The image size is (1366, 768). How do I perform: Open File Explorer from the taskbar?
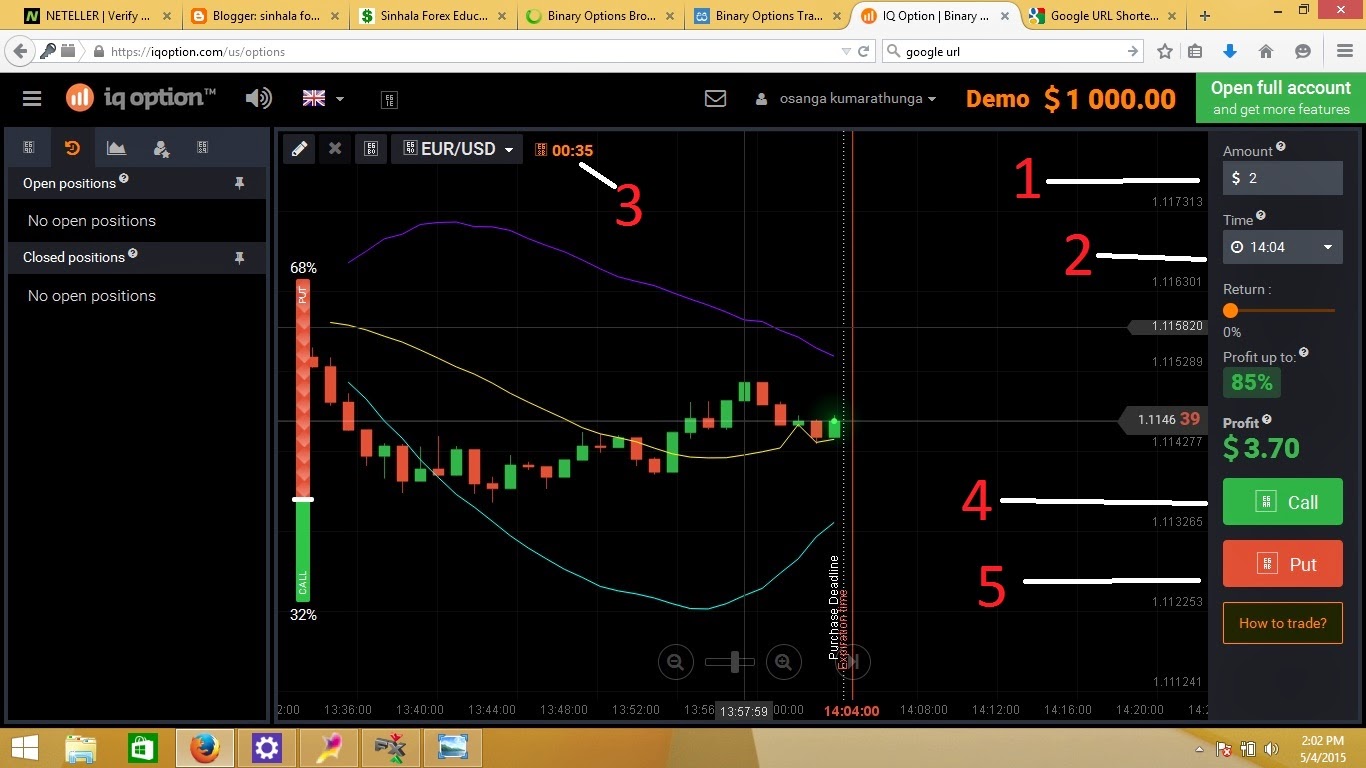tap(81, 748)
